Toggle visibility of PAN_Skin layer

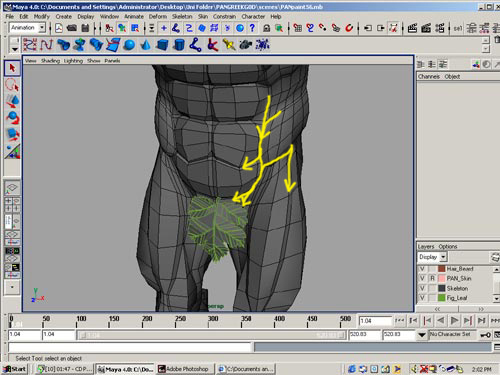point(422,278)
